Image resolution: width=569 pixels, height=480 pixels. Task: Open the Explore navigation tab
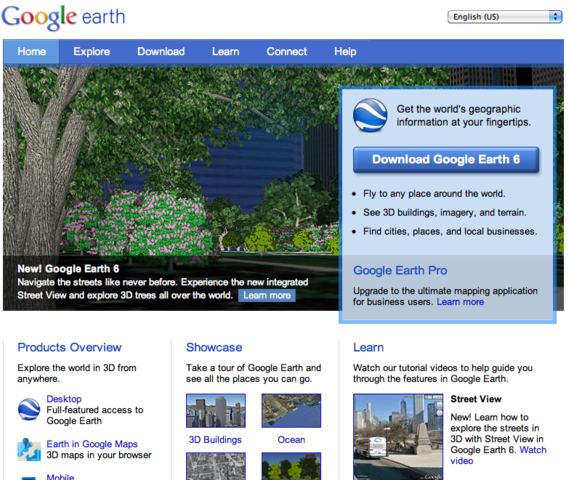(91, 52)
